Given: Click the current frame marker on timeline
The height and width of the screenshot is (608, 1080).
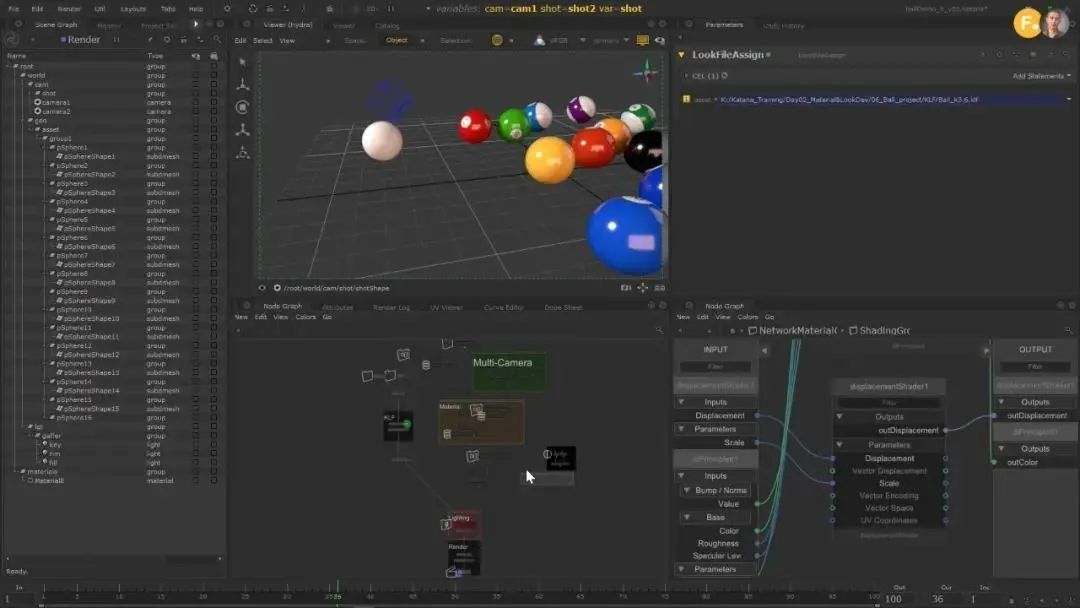Looking at the screenshot, I should click(338, 590).
